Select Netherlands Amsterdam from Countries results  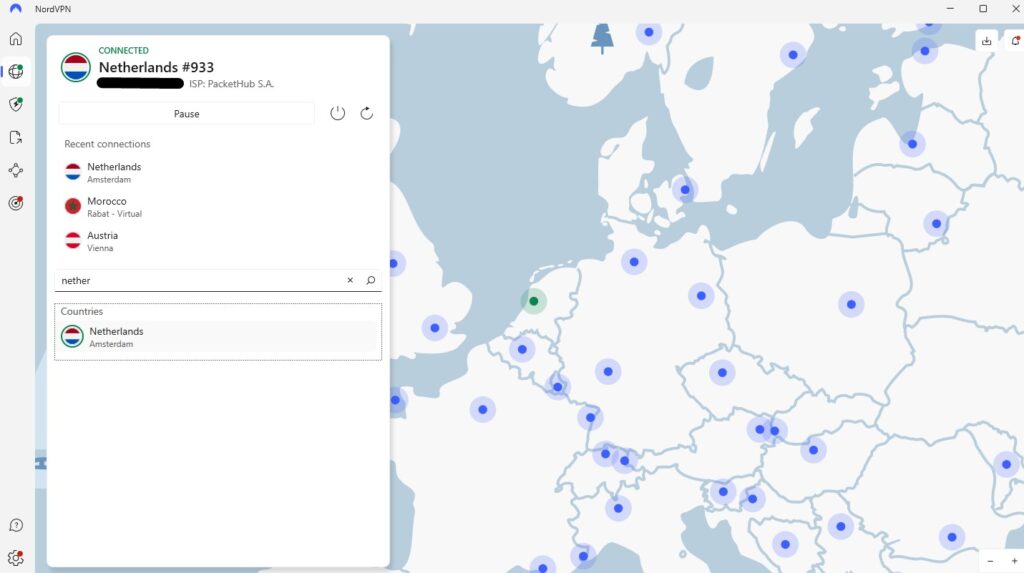tap(217, 337)
